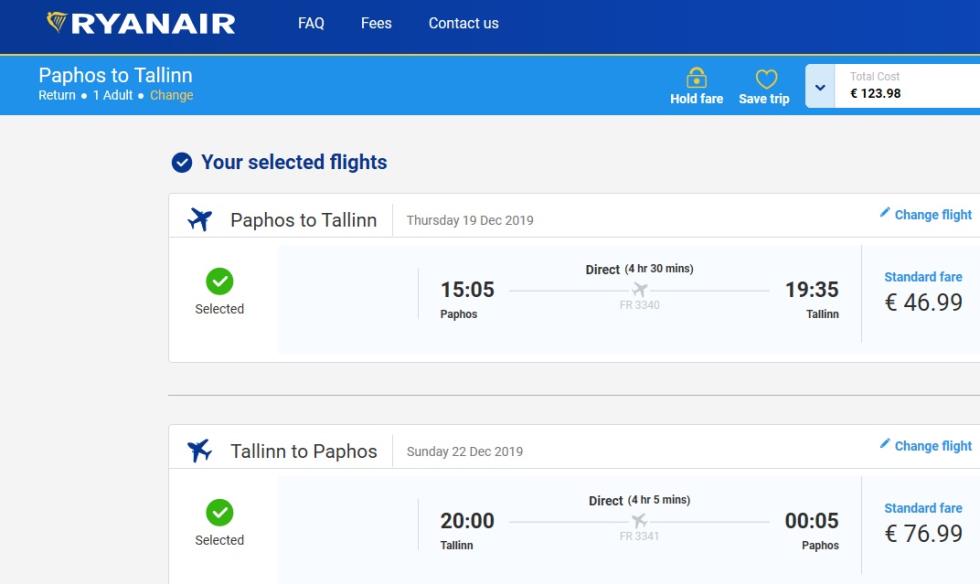This screenshot has height=584, width=980.
Task: Open the Fees menu item
Action: 376,24
